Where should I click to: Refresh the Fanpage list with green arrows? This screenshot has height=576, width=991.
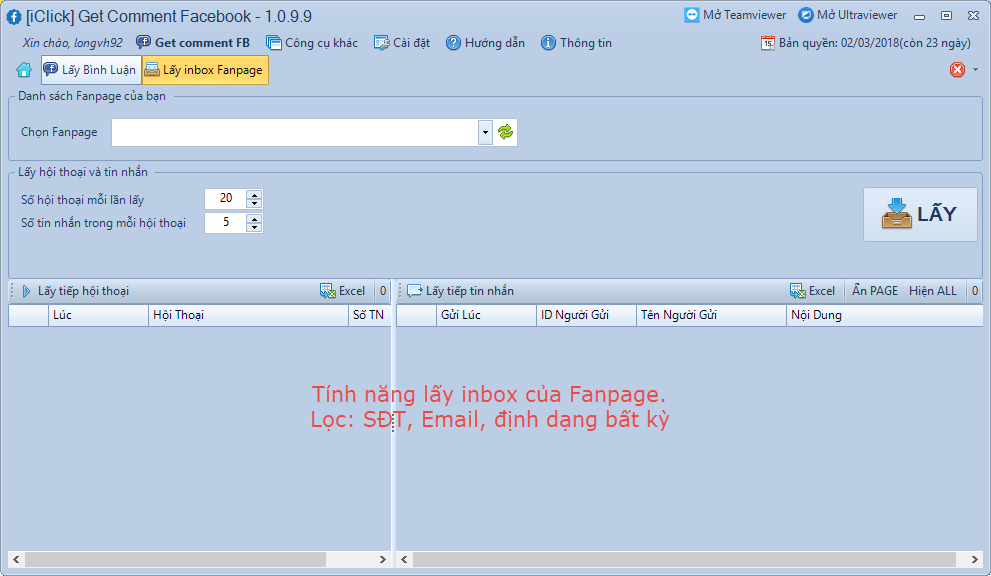(505, 132)
